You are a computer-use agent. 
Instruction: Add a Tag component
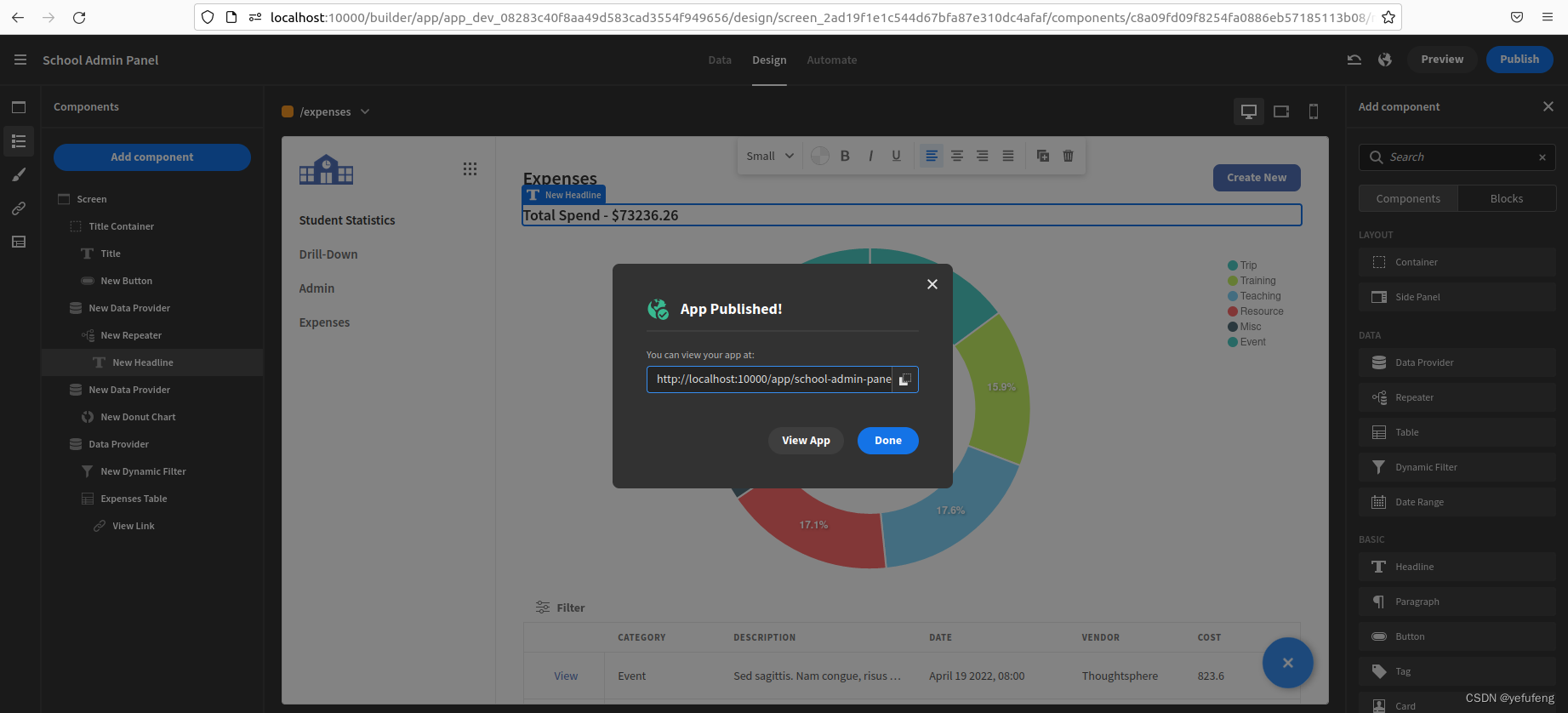click(1457, 671)
